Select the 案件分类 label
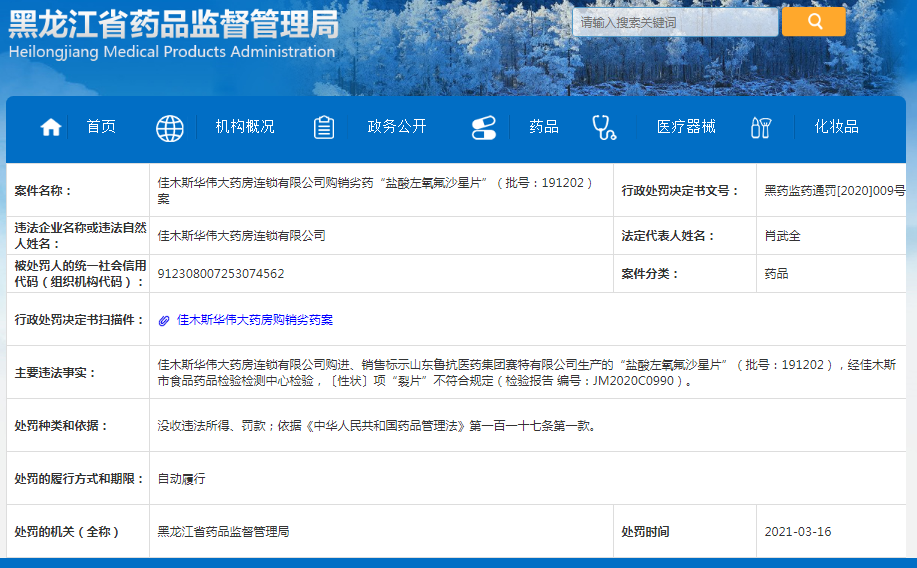This screenshot has width=917, height=568. point(650,274)
